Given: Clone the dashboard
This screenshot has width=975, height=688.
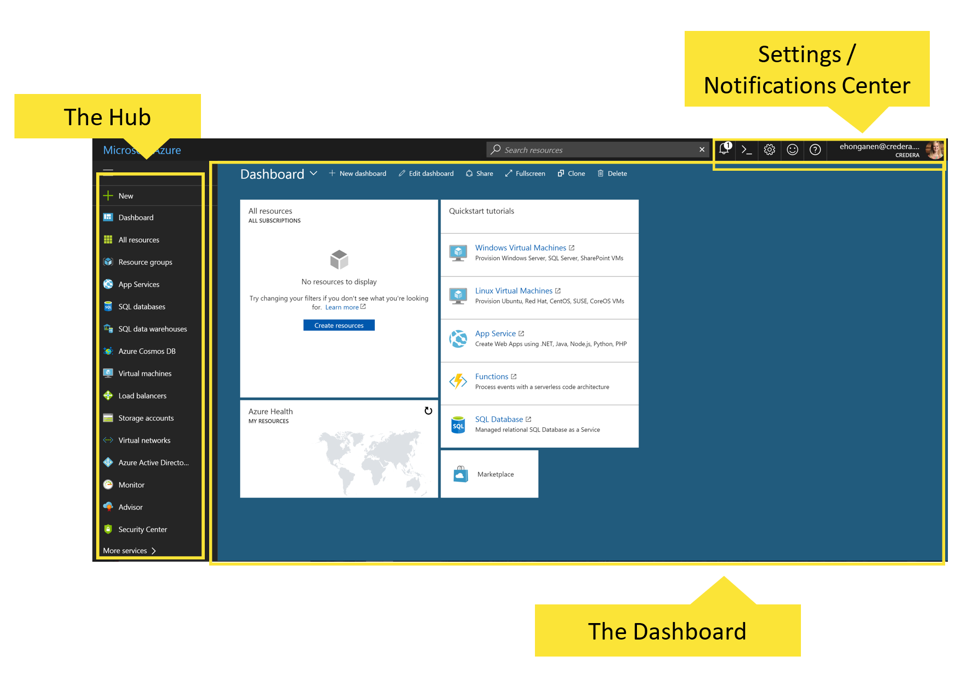Looking at the screenshot, I should [x=571, y=174].
